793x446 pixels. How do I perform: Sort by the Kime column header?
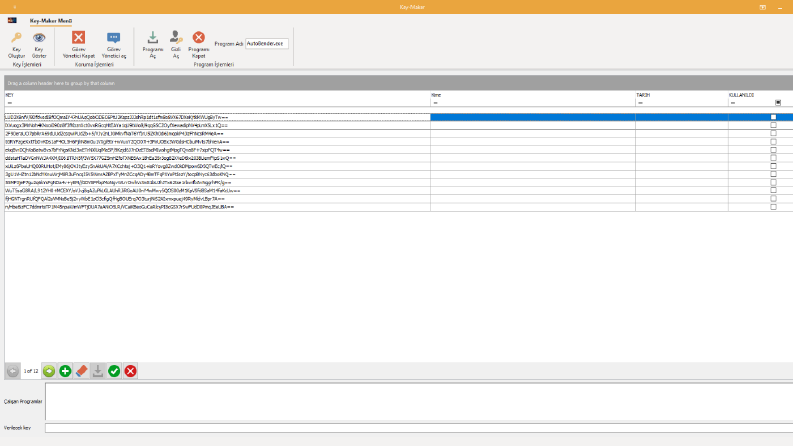click(x=533, y=95)
